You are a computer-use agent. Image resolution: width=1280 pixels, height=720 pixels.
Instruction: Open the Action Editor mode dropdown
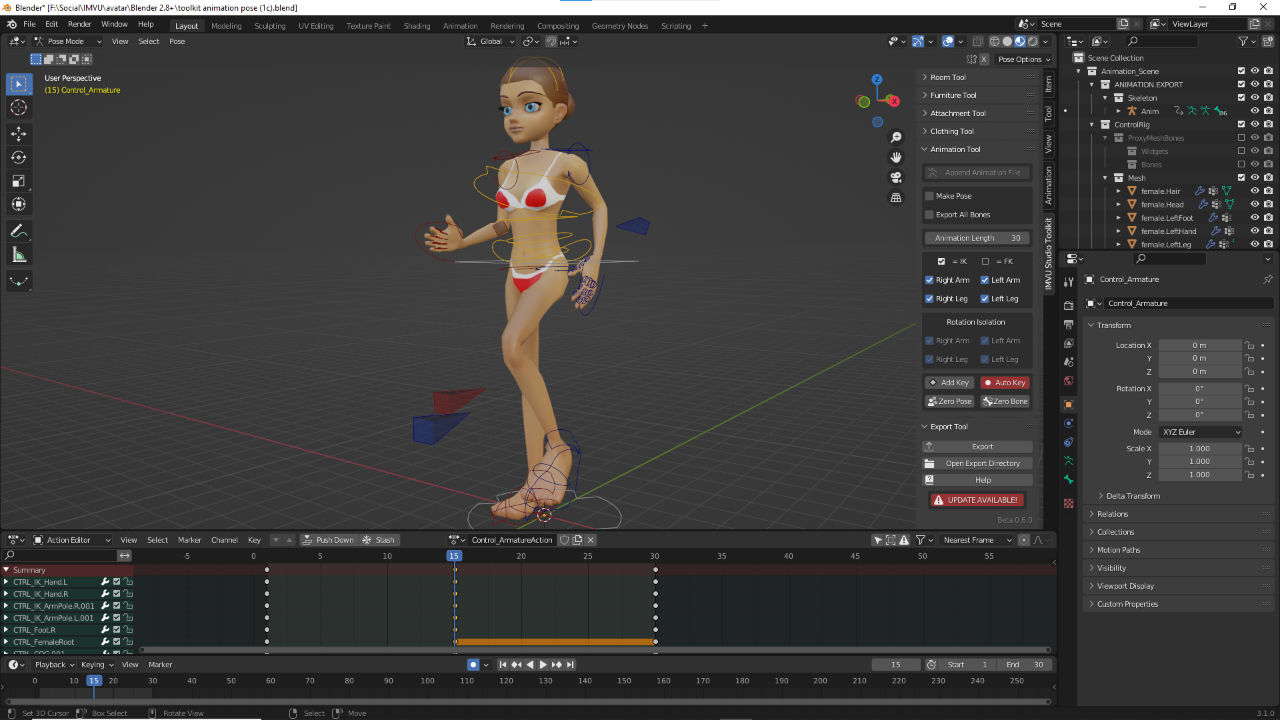[73, 540]
